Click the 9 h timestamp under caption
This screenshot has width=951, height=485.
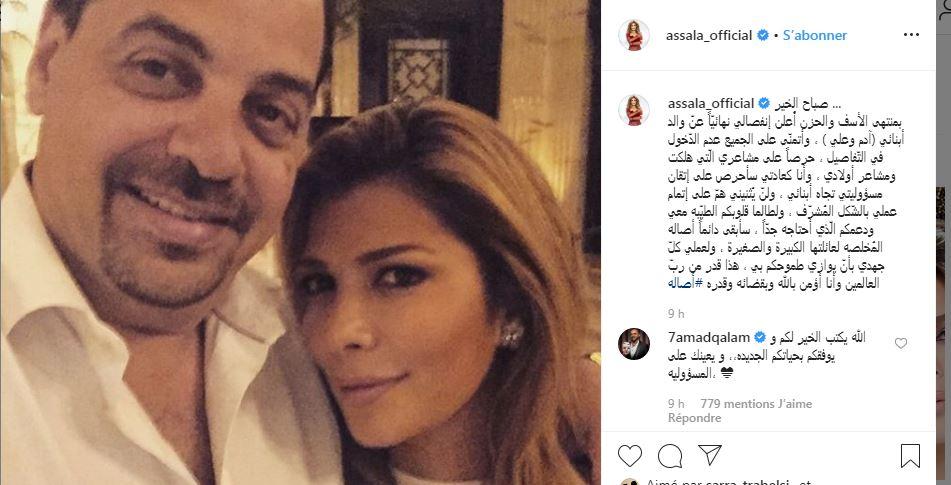(x=676, y=313)
